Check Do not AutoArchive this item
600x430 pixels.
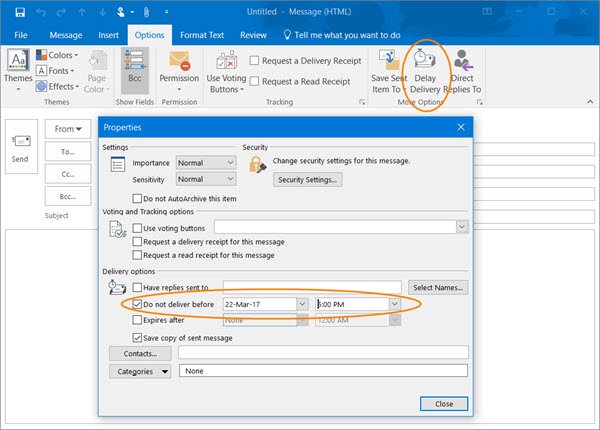[139, 198]
